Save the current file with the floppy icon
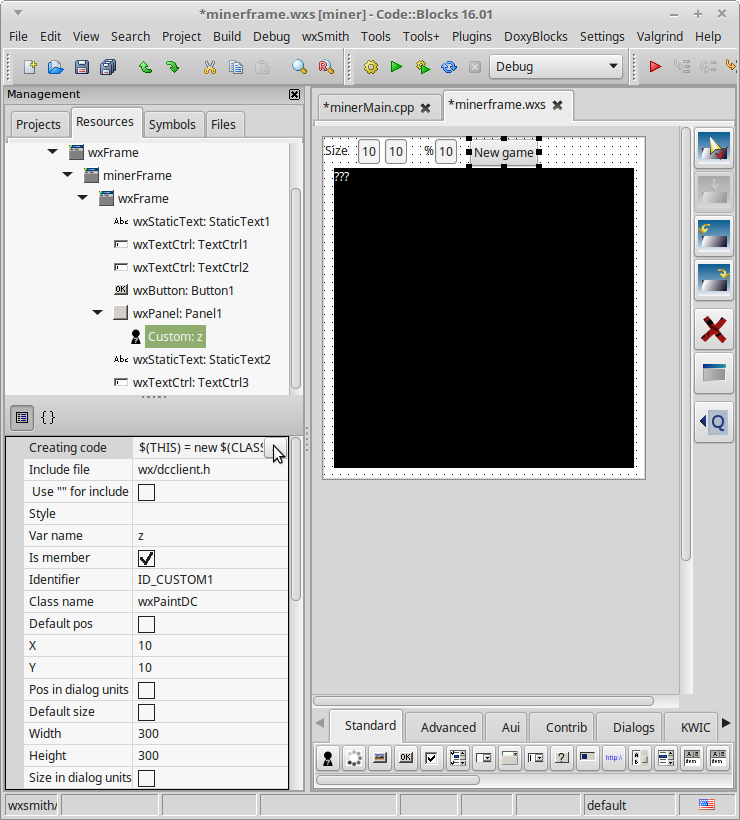This screenshot has width=740, height=820. pos(82,67)
